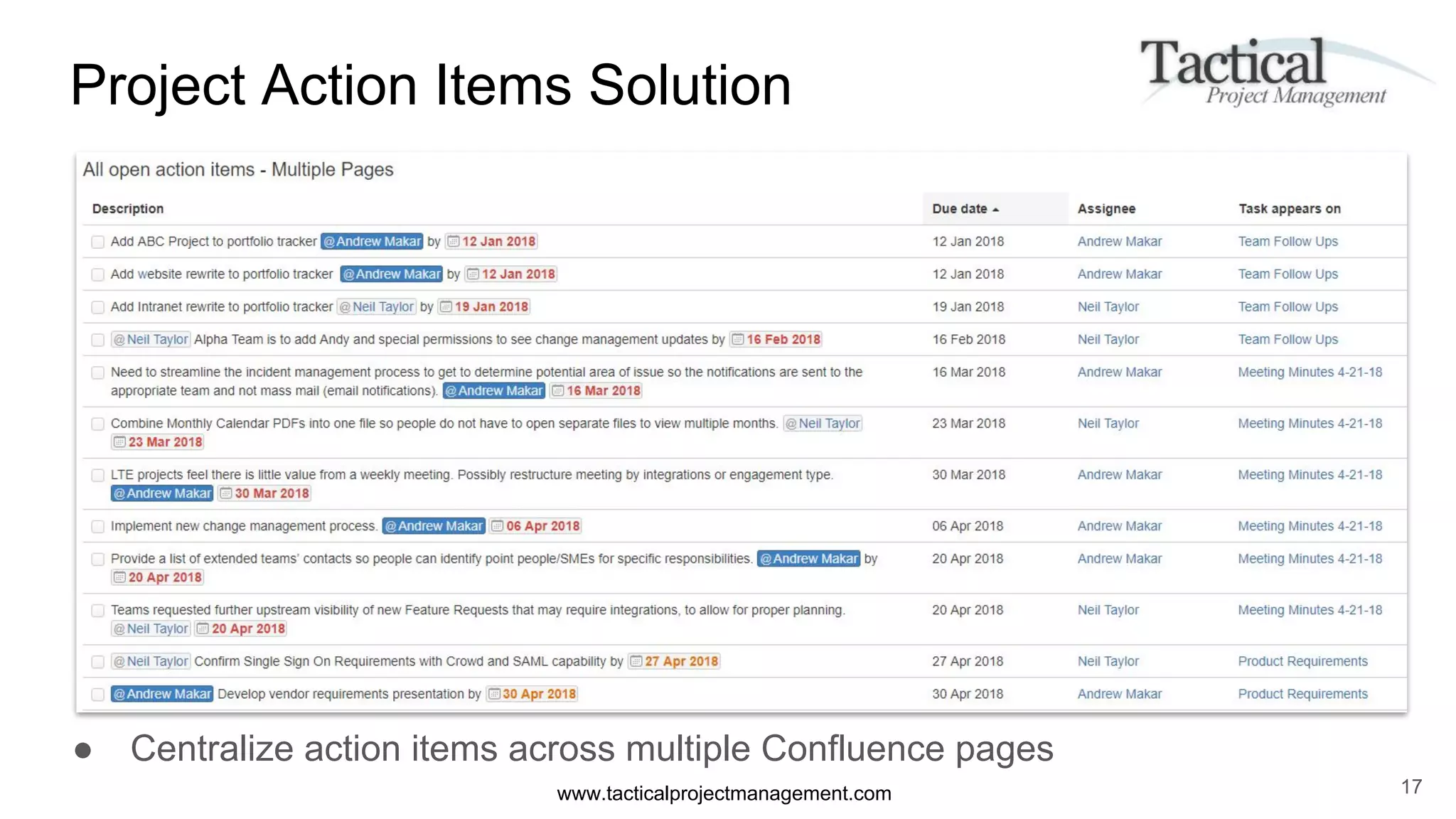
Task: Tick the incident management process task checkbox
Action: point(98,373)
